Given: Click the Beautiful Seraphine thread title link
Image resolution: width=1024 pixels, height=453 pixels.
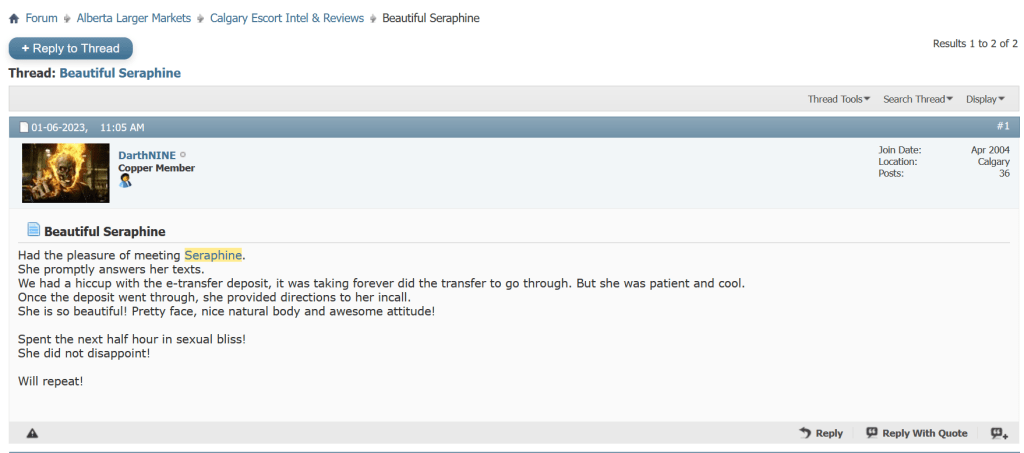Looking at the screenshot, I should (x=120, y=73).
